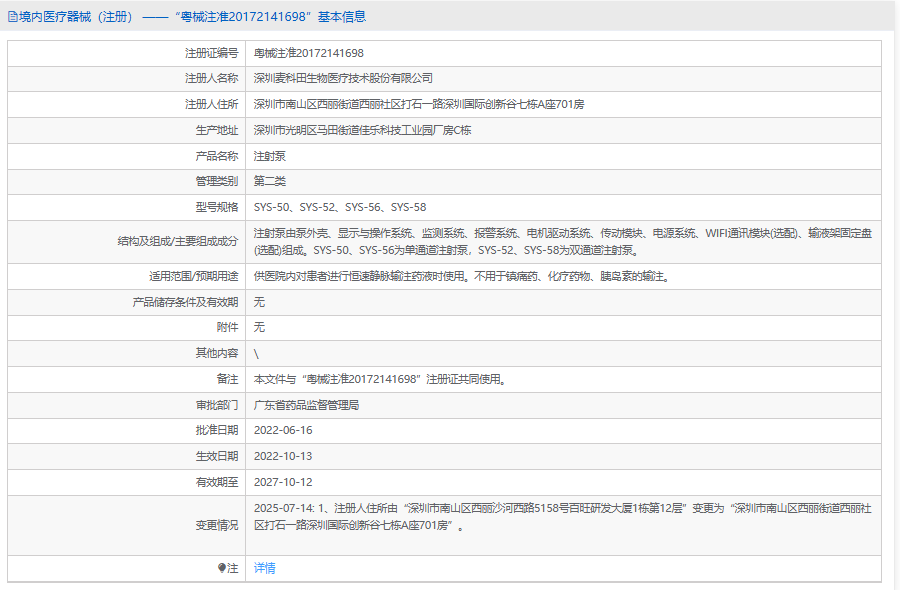Select the 注册人住所 address value
The width and height of the screenshot is (900, 590).
pyautogui.click(x=419, y=104)
